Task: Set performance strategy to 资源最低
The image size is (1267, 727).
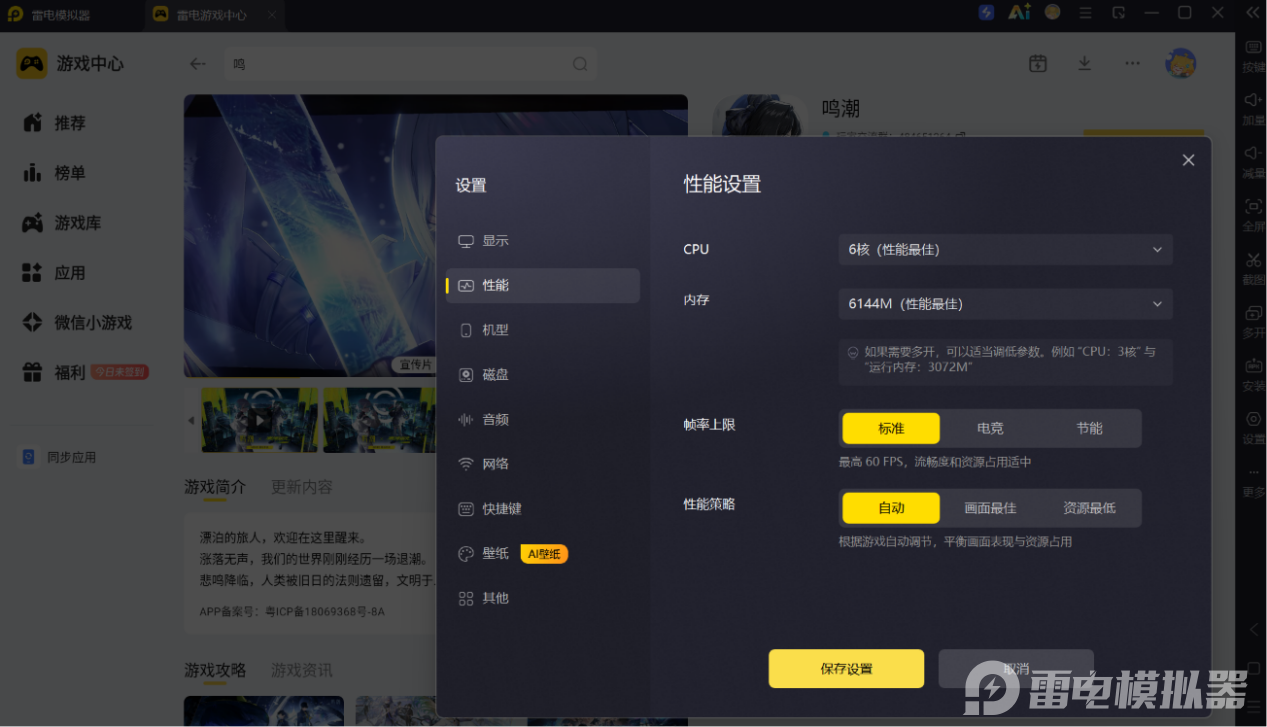Action: coord(1089,508)
